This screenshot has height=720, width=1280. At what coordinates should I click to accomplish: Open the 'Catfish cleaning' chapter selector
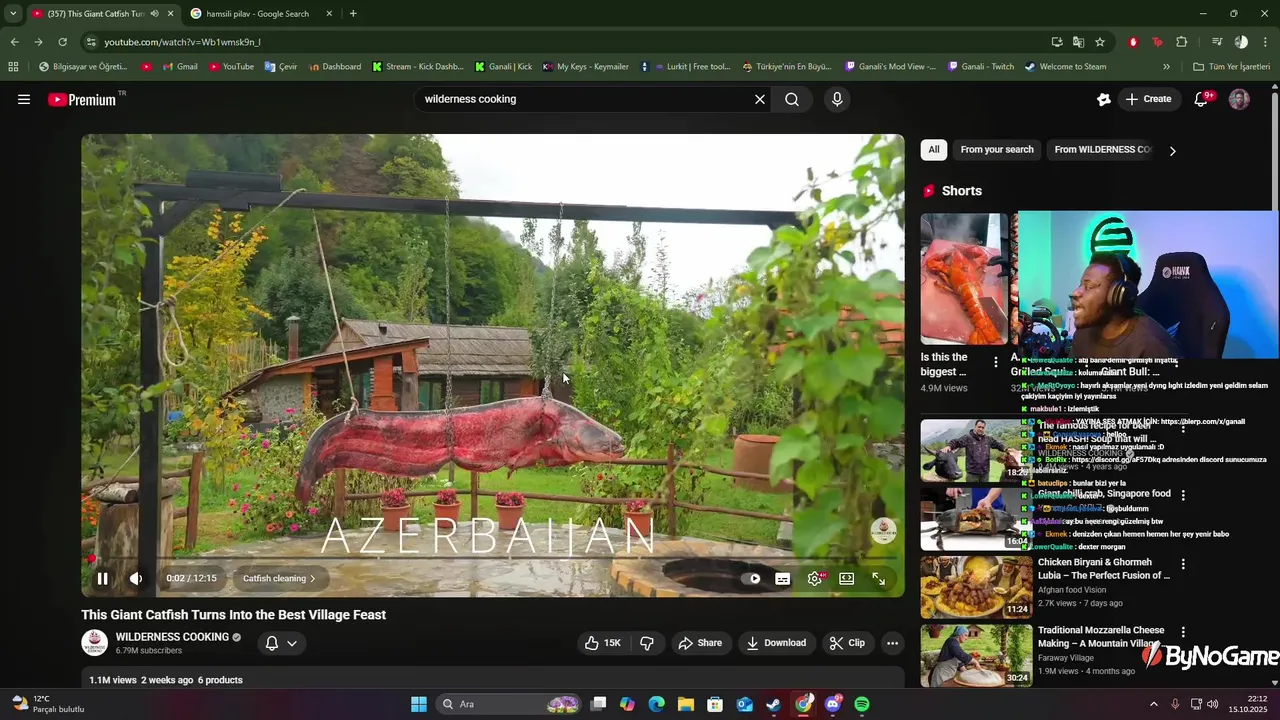point(279,578)
